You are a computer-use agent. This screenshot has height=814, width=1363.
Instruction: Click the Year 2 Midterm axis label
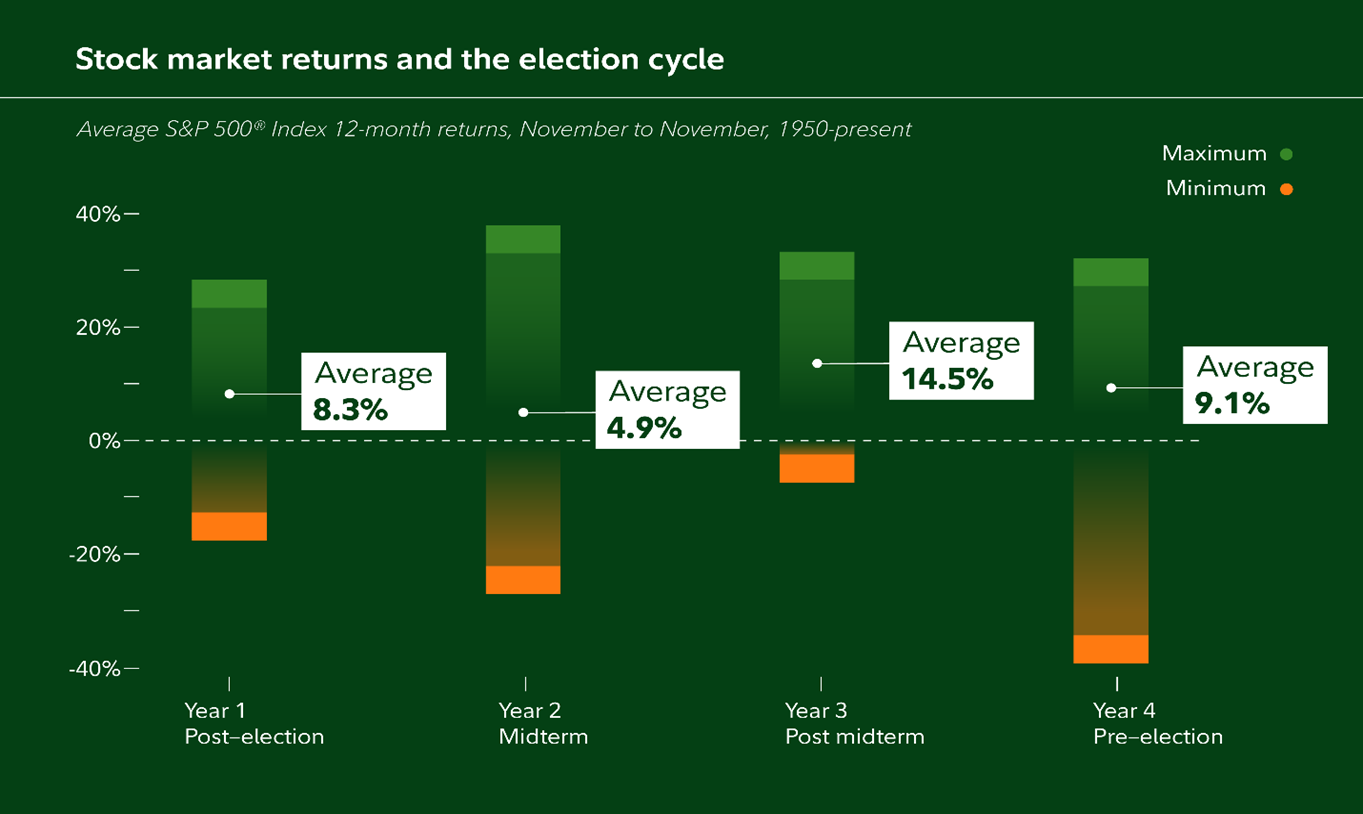(x=543, y=724)
